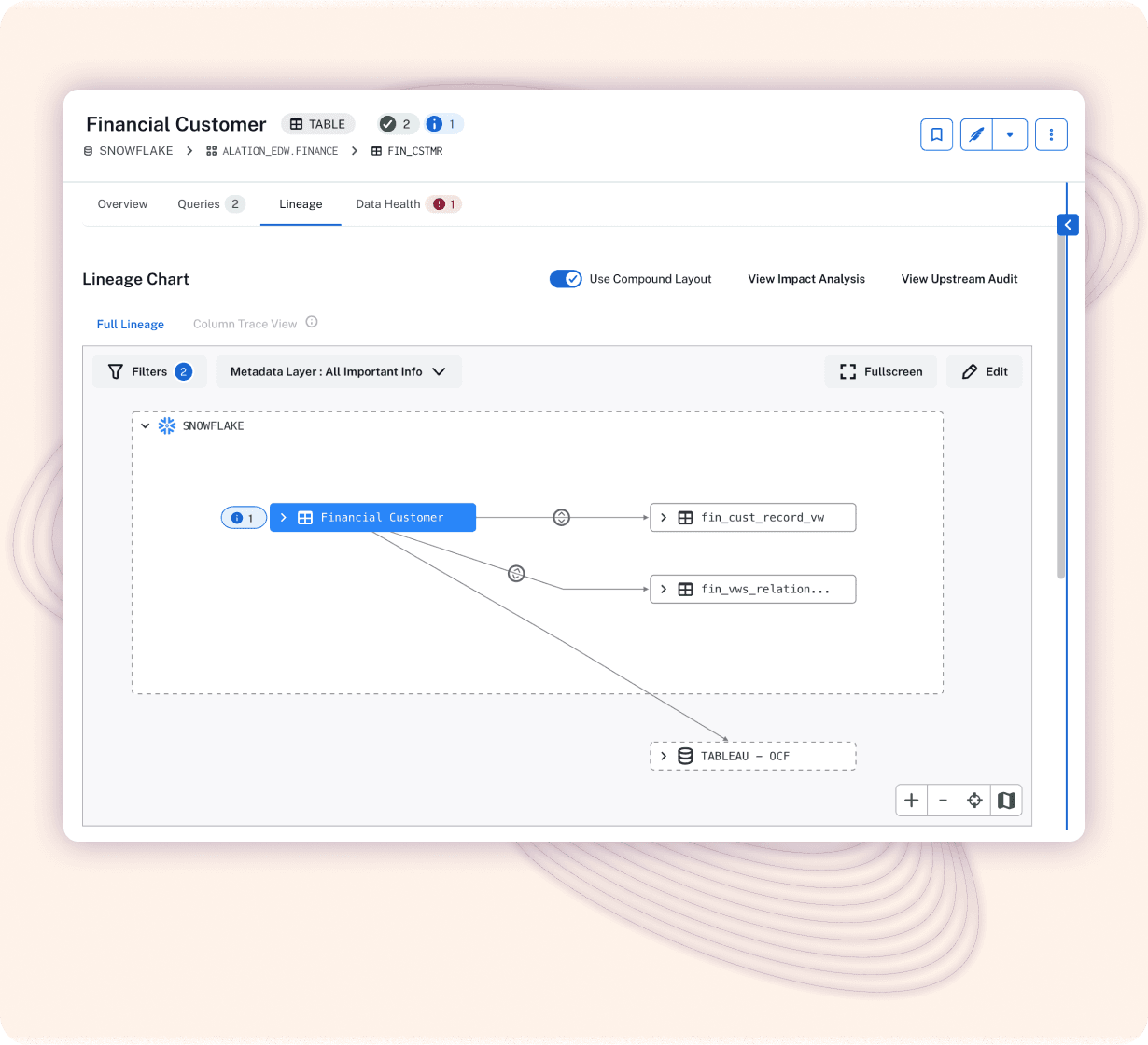1148x1045 pixels.
Task: Expand the TABLEAU - OCF node
Action: point(664,756)
